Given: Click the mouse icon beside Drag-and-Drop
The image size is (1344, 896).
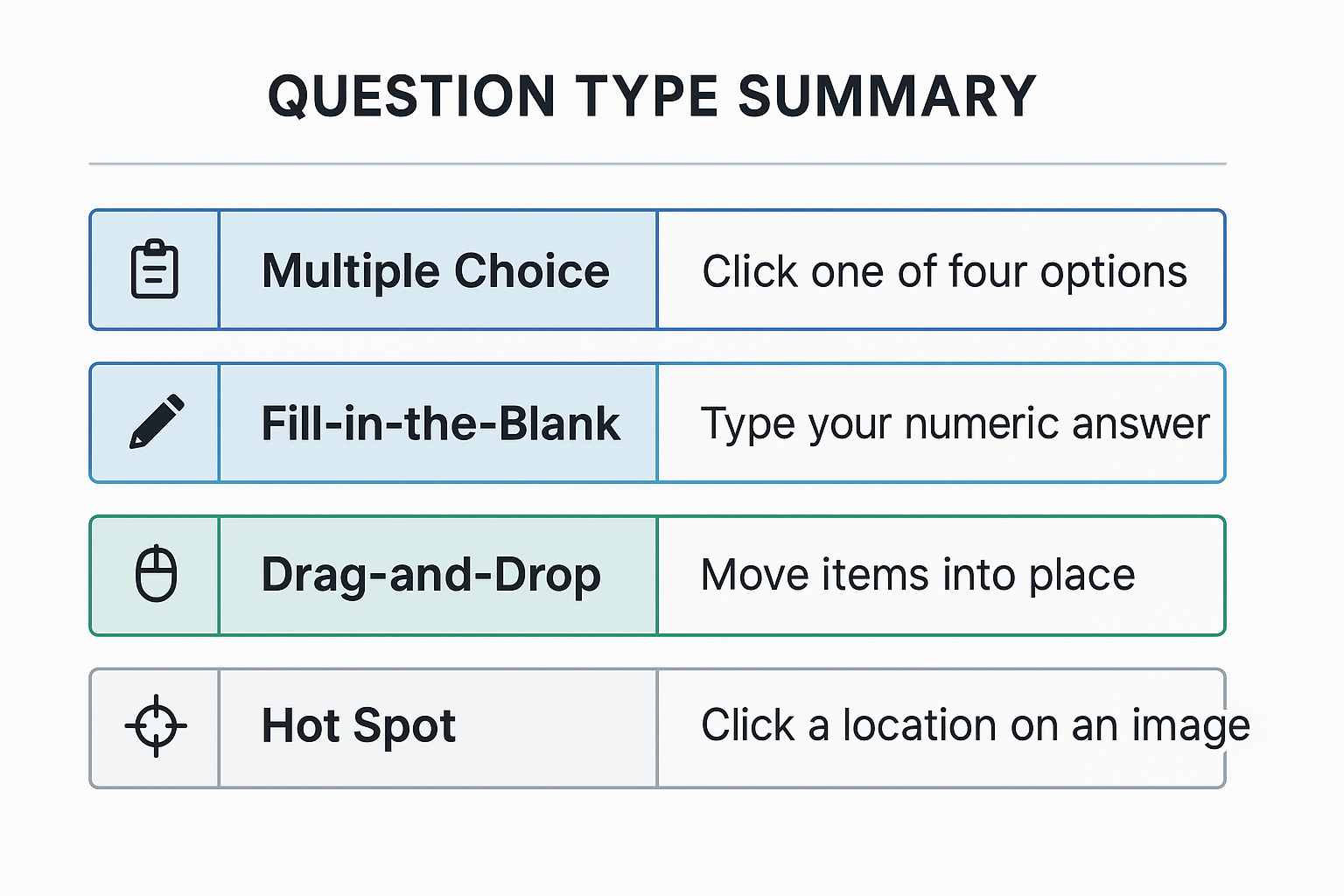Looking at the screenshot, I should (157, 574).
